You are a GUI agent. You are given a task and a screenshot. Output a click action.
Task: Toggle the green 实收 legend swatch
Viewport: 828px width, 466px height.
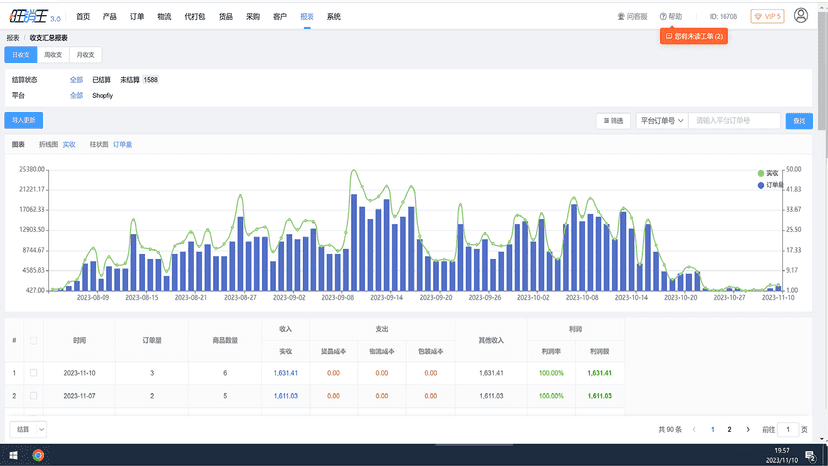(760, 173)
